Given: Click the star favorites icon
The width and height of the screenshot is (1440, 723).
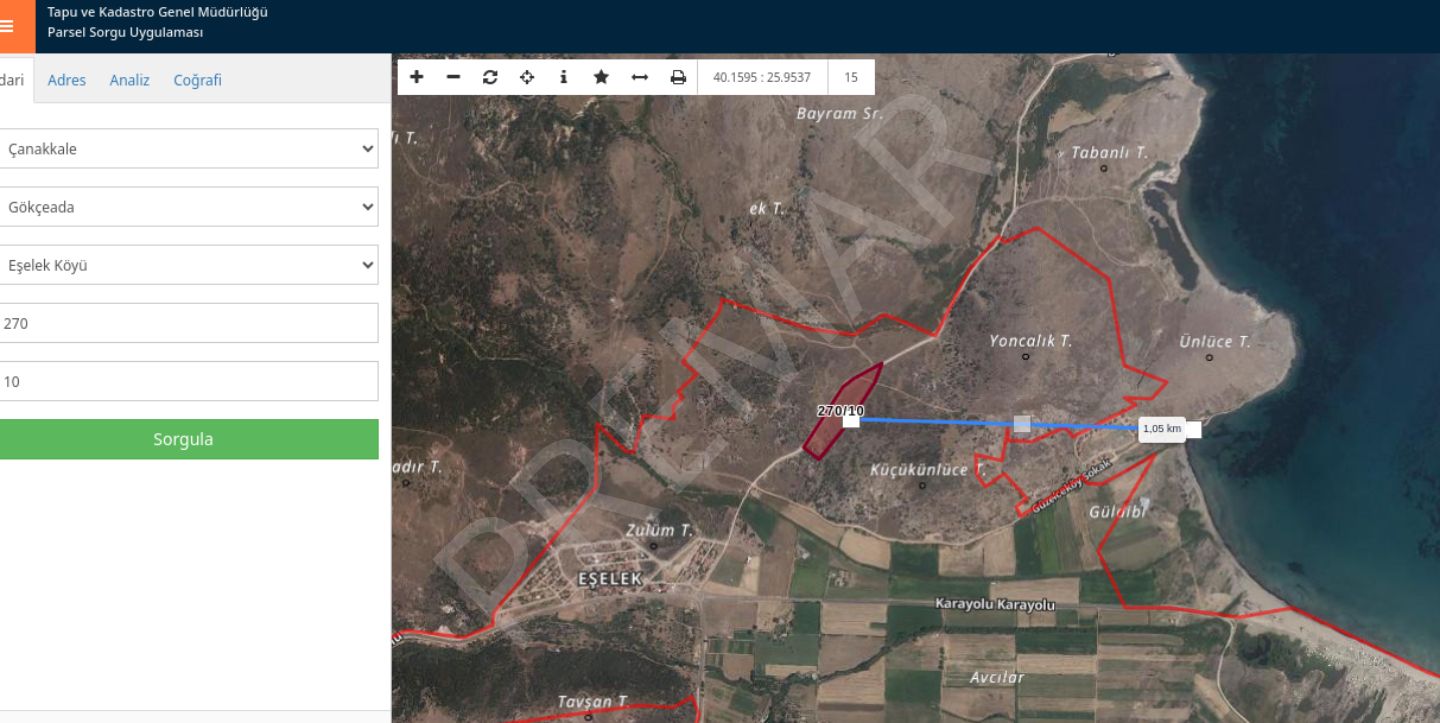Looking at the screenshot, I should coord(601,77).
